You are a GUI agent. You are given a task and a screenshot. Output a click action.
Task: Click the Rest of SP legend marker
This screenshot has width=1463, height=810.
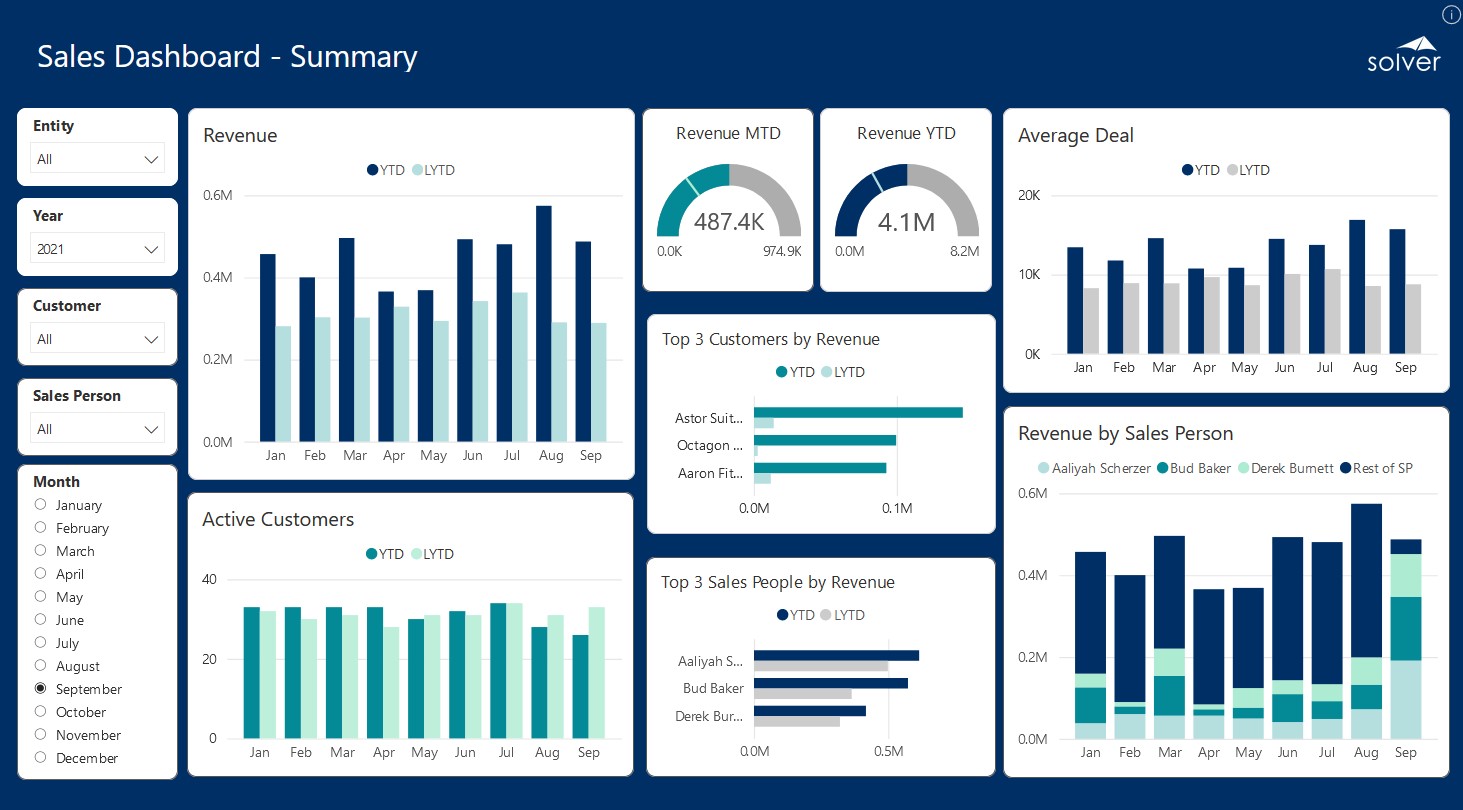[1344, 468]
